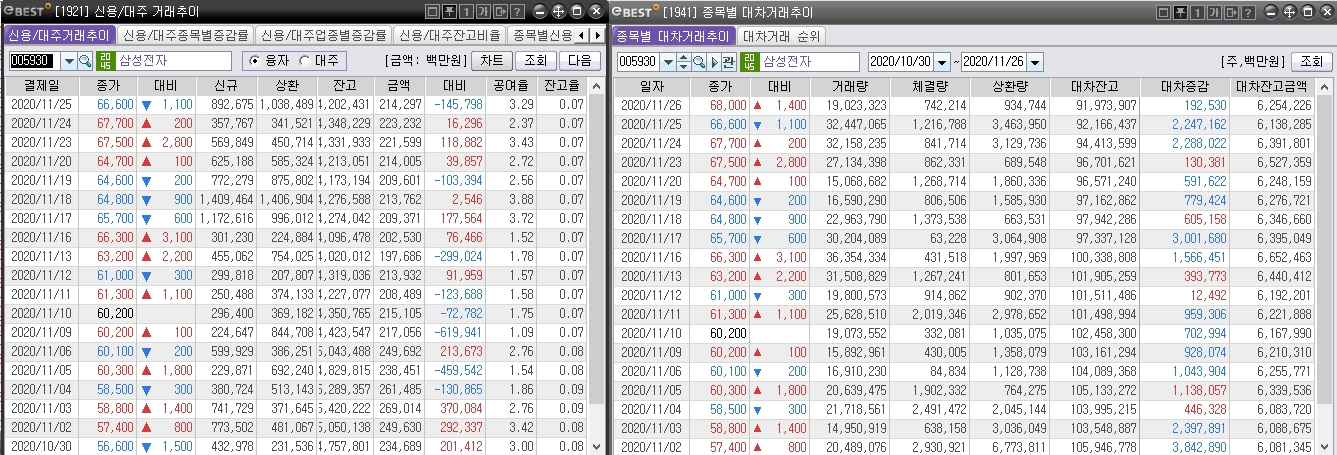
Task: Click 삼성전자 name field in 1921 window
Action: click(x=174, y=61)
